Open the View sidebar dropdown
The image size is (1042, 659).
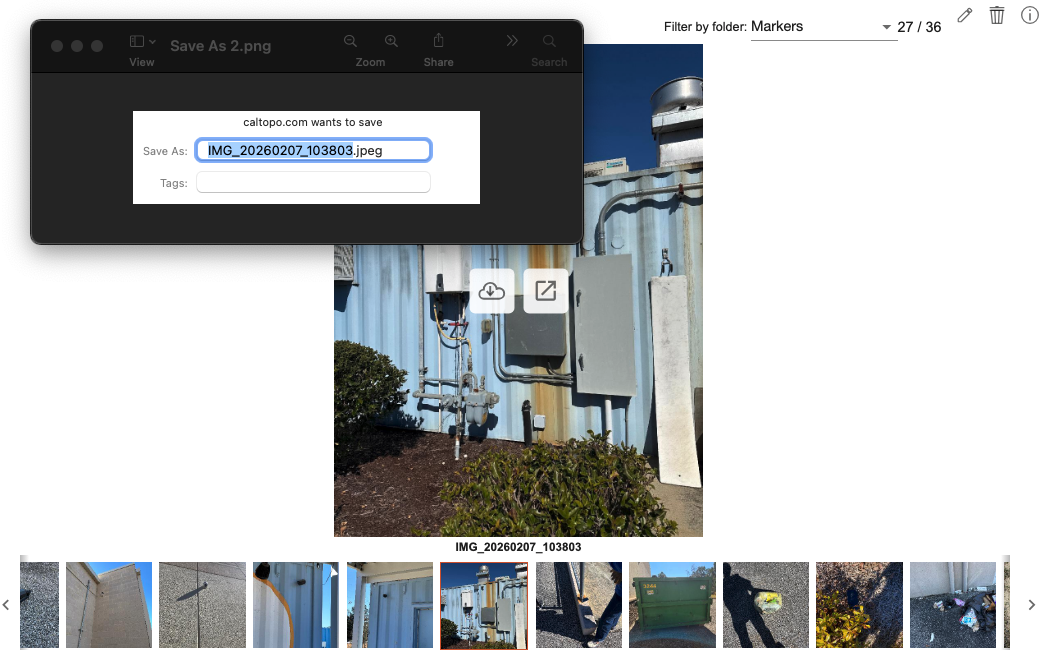142,41
